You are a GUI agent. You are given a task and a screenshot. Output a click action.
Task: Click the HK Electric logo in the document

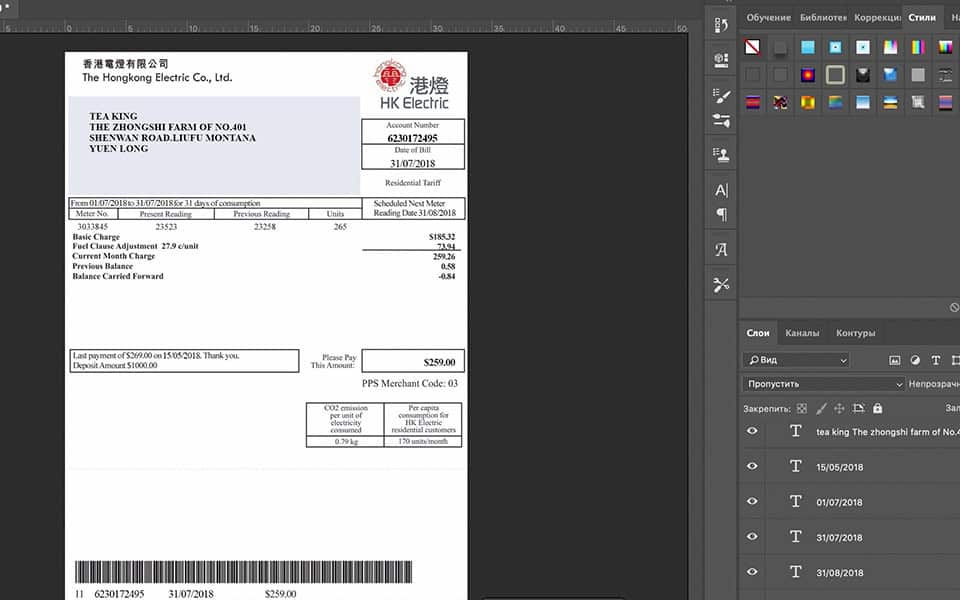pyautogui.click(x=412, y=84)
